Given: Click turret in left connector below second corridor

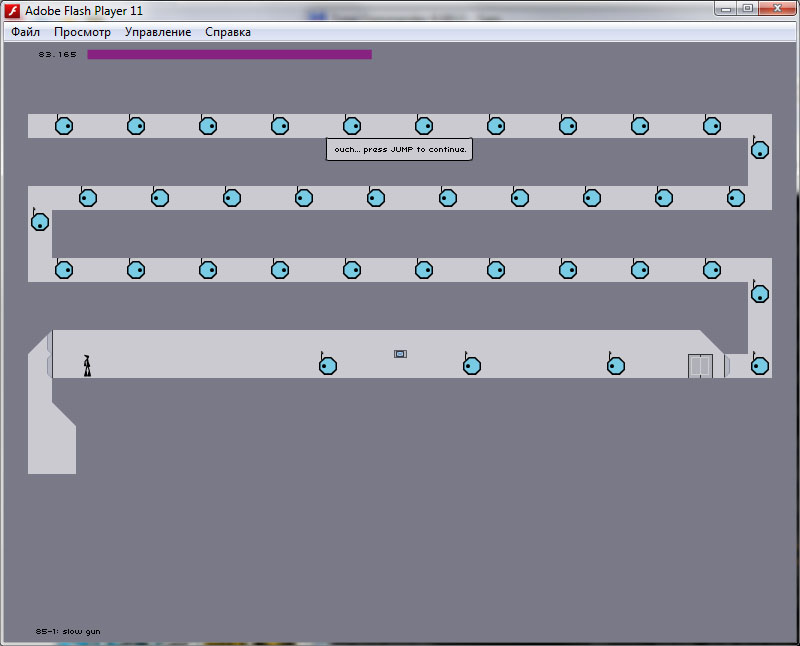Looking at the screenshot, I should 40,221.
